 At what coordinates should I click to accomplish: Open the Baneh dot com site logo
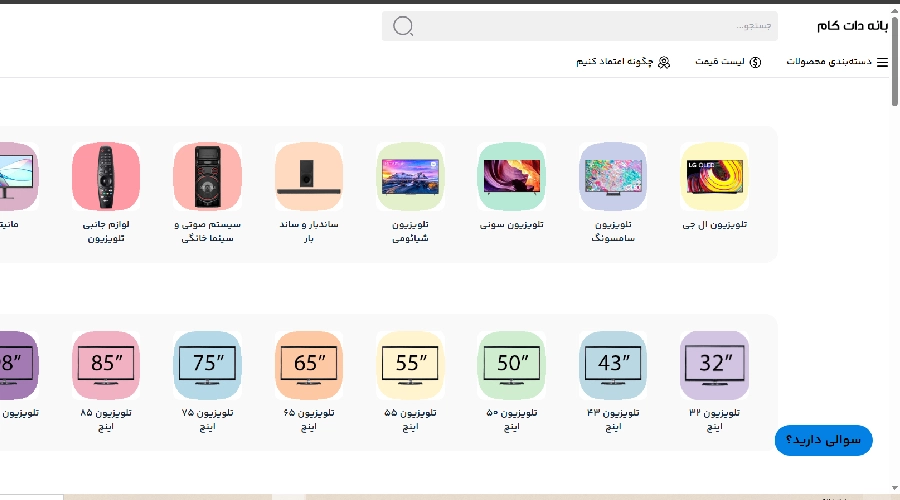(852, 26)
